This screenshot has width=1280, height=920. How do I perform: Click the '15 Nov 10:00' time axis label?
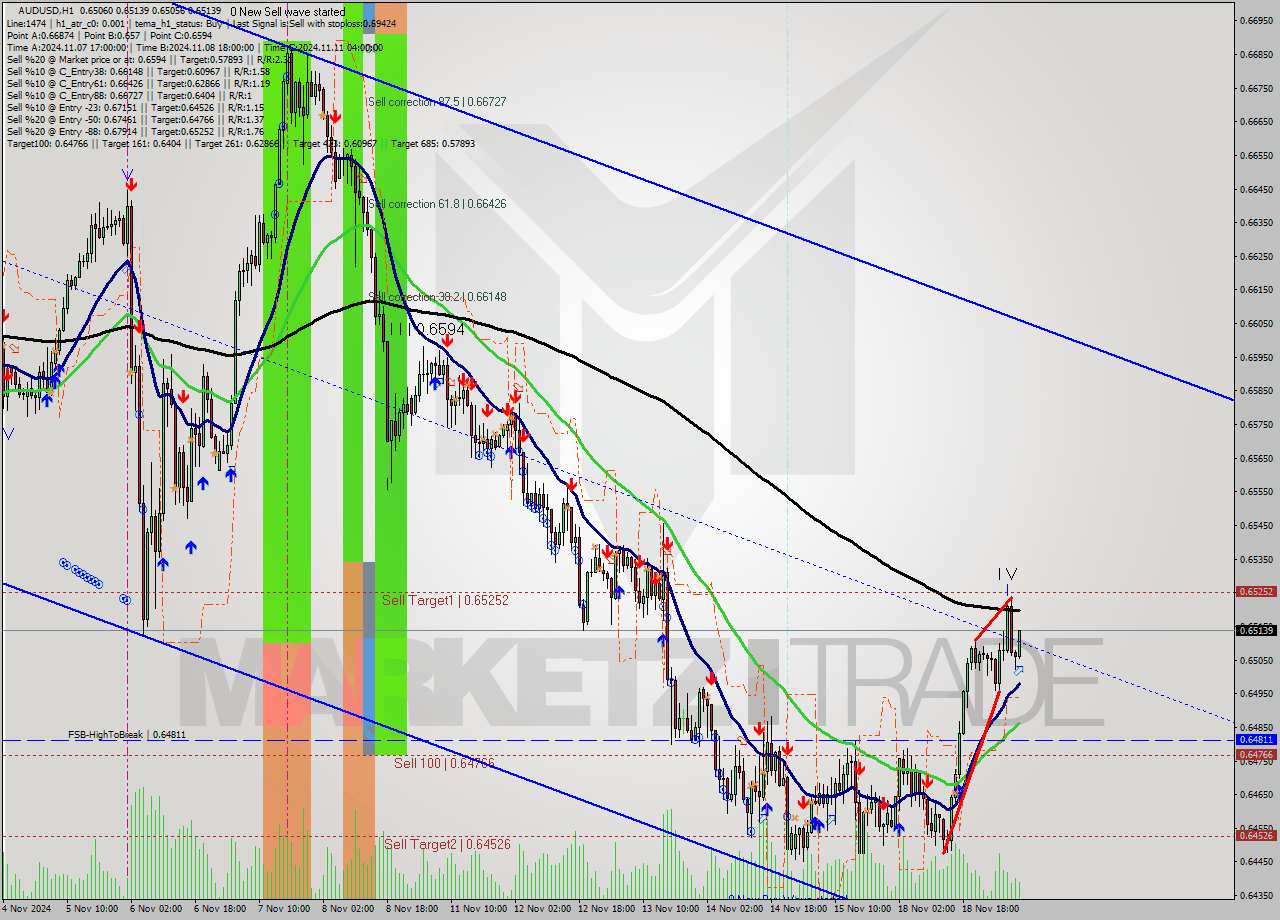pyautogui.click(x=862, y=910)
